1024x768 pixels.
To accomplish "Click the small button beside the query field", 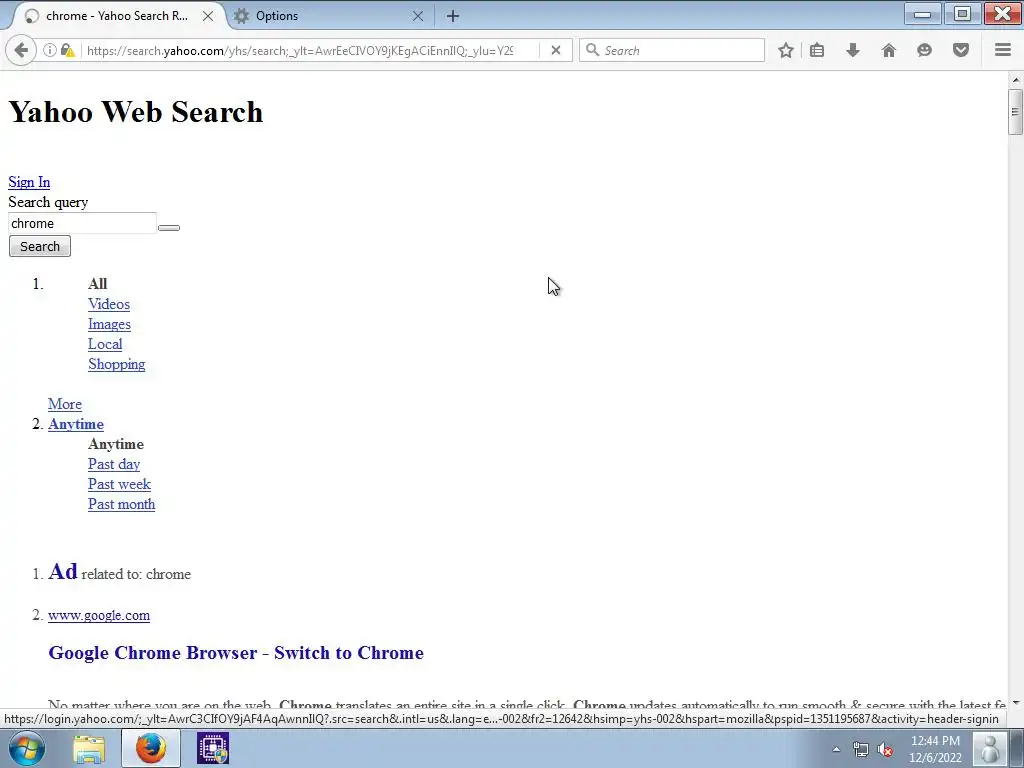I will (x=168, y=227).
